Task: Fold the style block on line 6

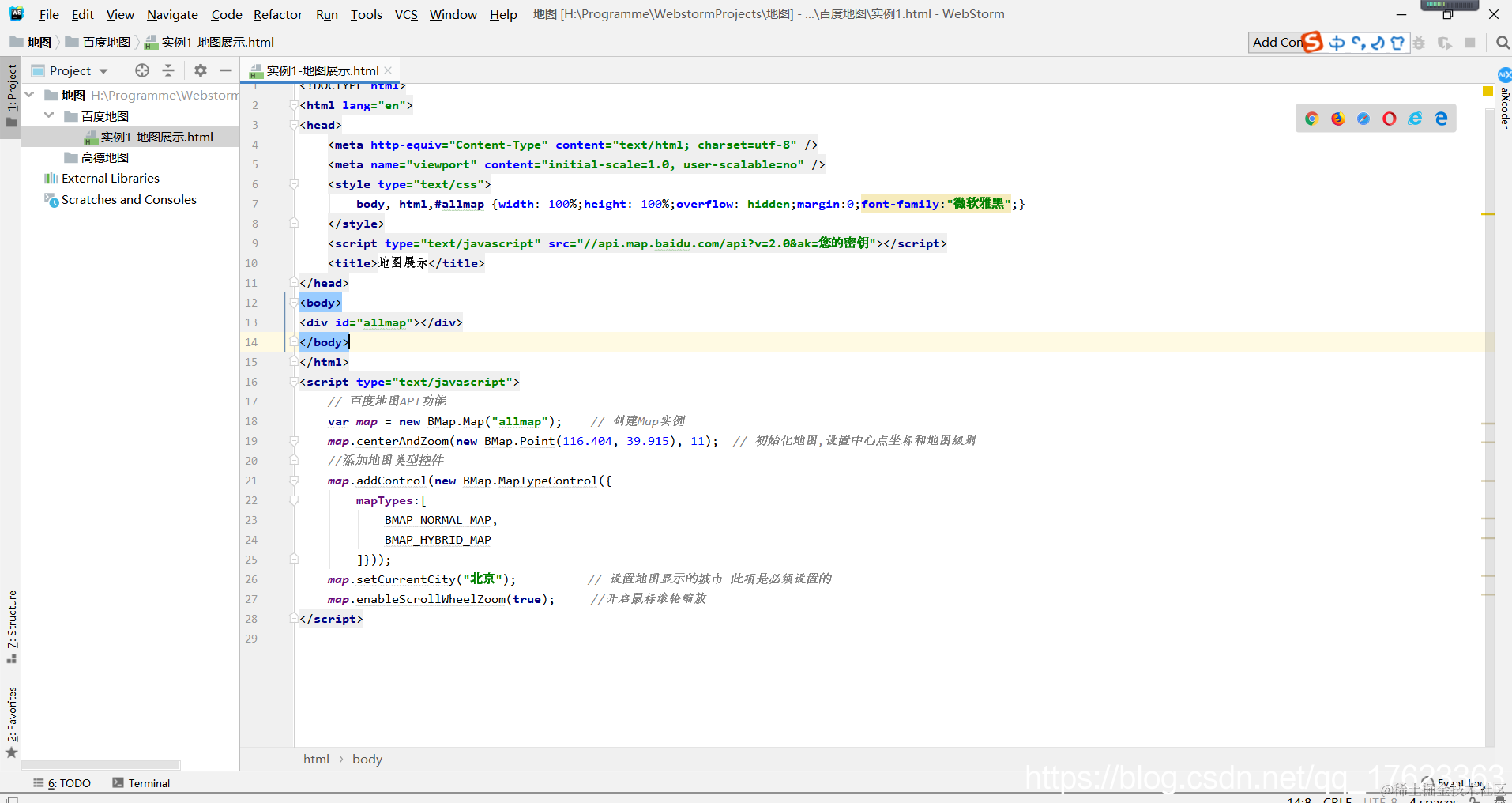Action: (x=293, y=184)
